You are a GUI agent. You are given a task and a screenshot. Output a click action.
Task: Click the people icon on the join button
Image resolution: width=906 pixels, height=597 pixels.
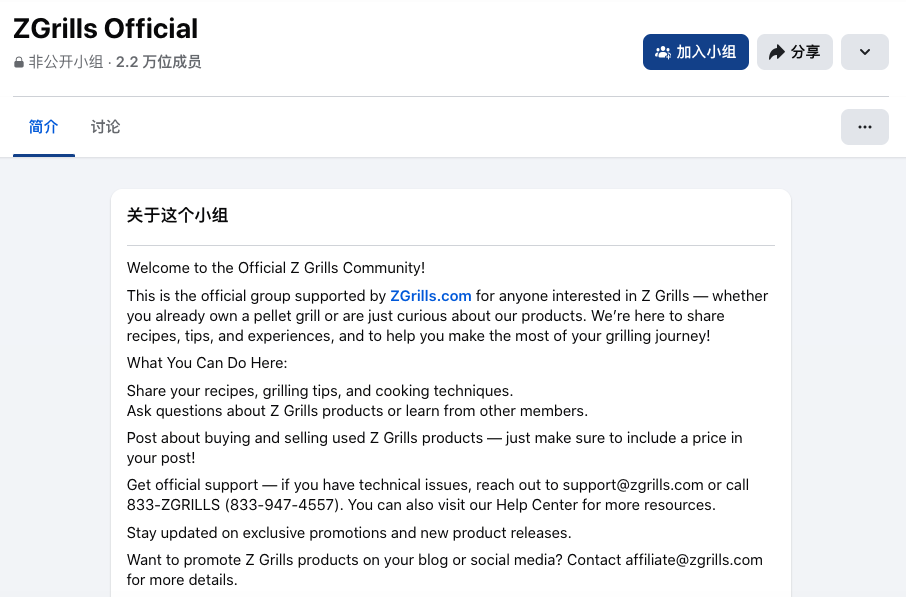click(x=662, y=52)
